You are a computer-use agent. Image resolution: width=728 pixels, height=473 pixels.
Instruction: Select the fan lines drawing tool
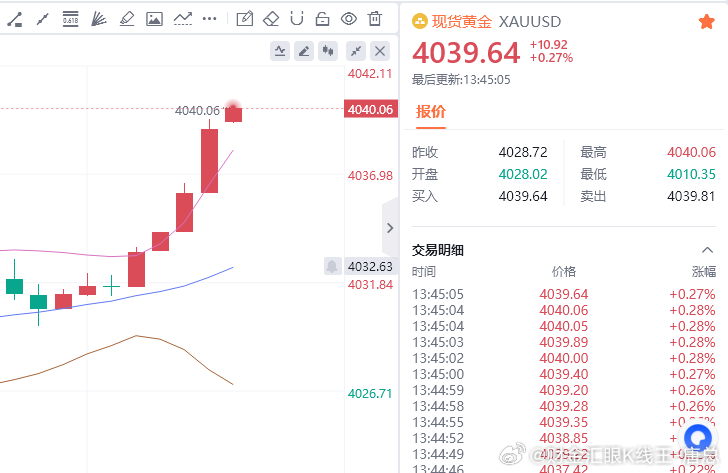98,19
